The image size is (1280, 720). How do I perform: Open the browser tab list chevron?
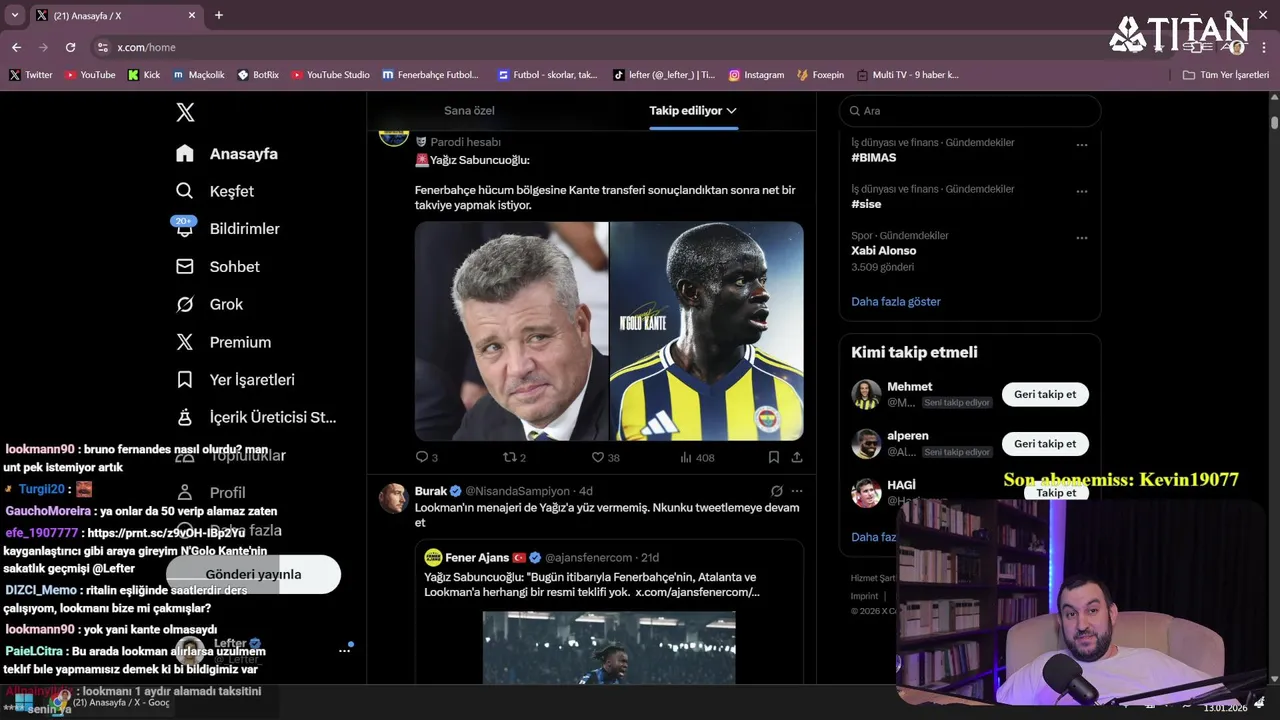(14, 15)
